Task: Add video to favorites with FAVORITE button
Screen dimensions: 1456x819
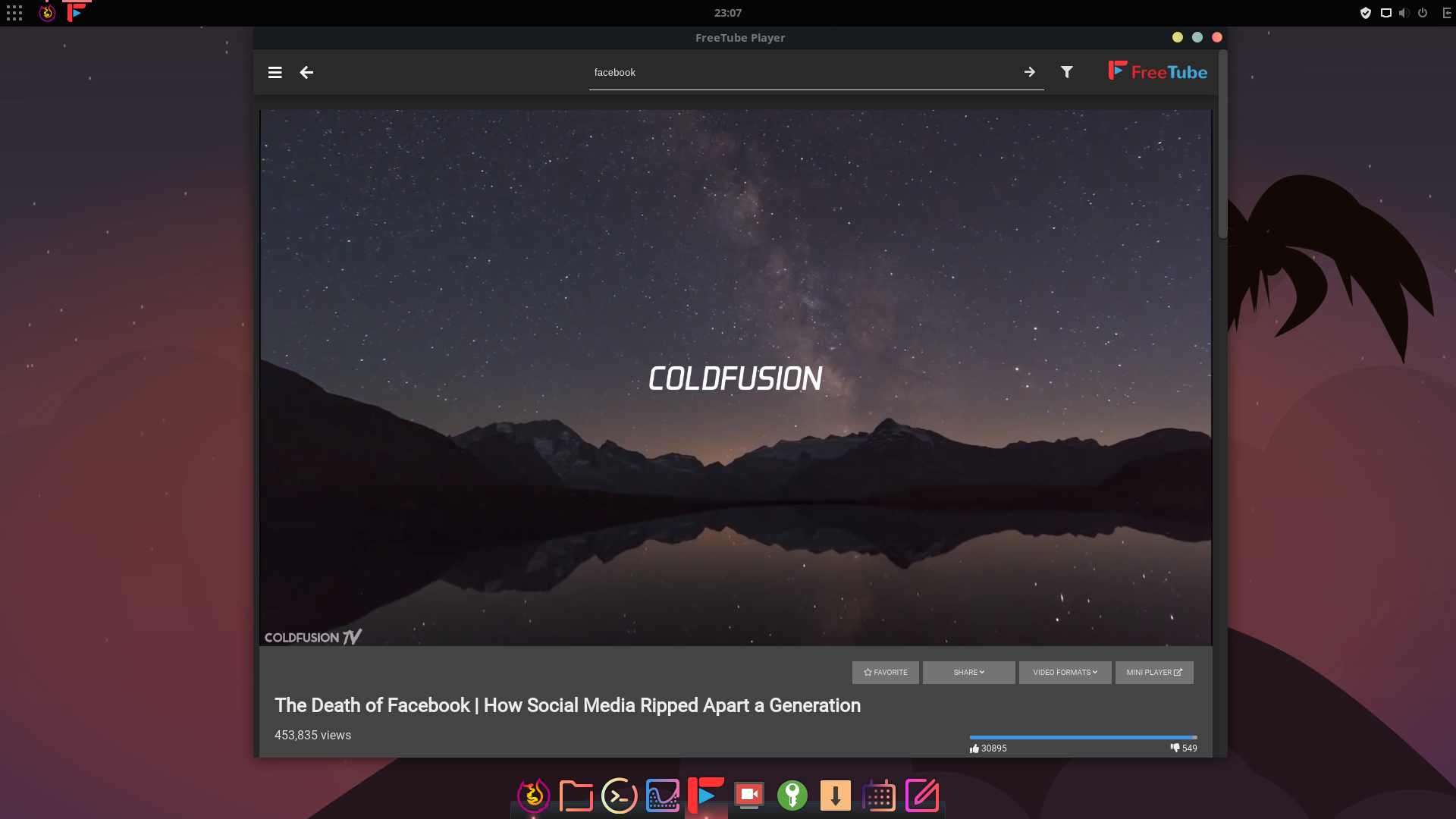Action: coord(885,673)
